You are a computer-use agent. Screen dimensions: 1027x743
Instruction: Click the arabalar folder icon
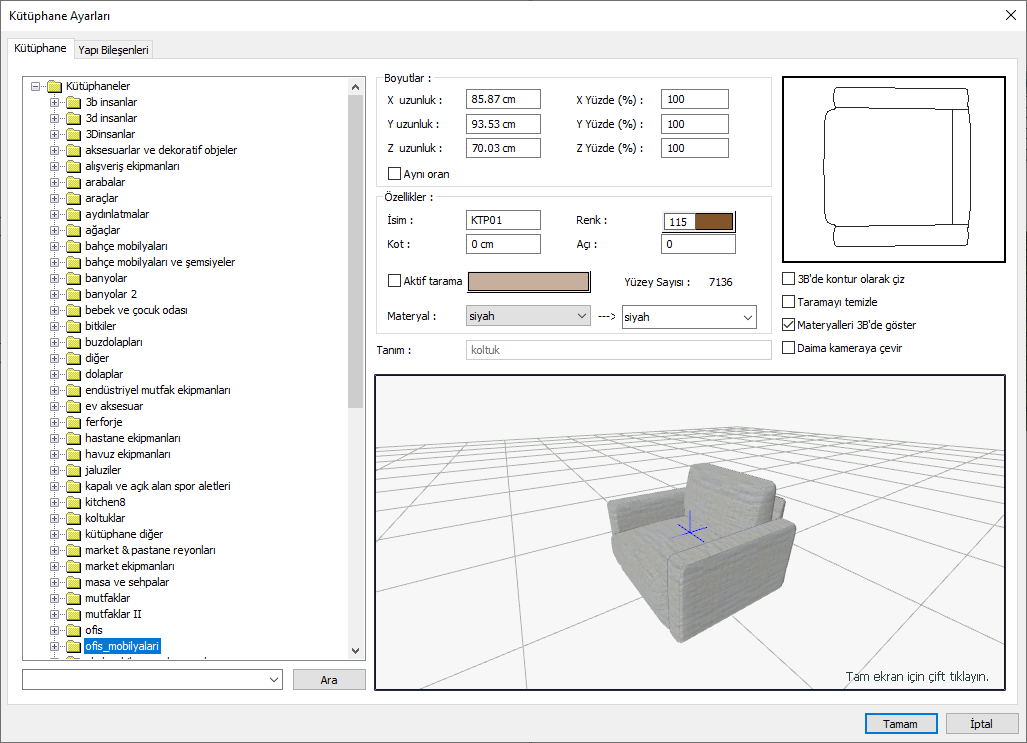coord(73,182)
